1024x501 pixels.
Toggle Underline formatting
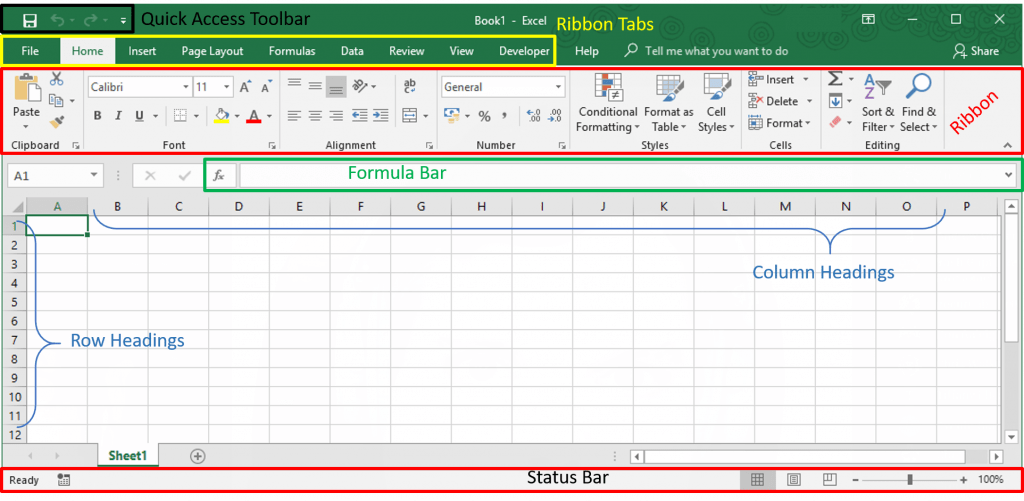click(x=139, y=116)
